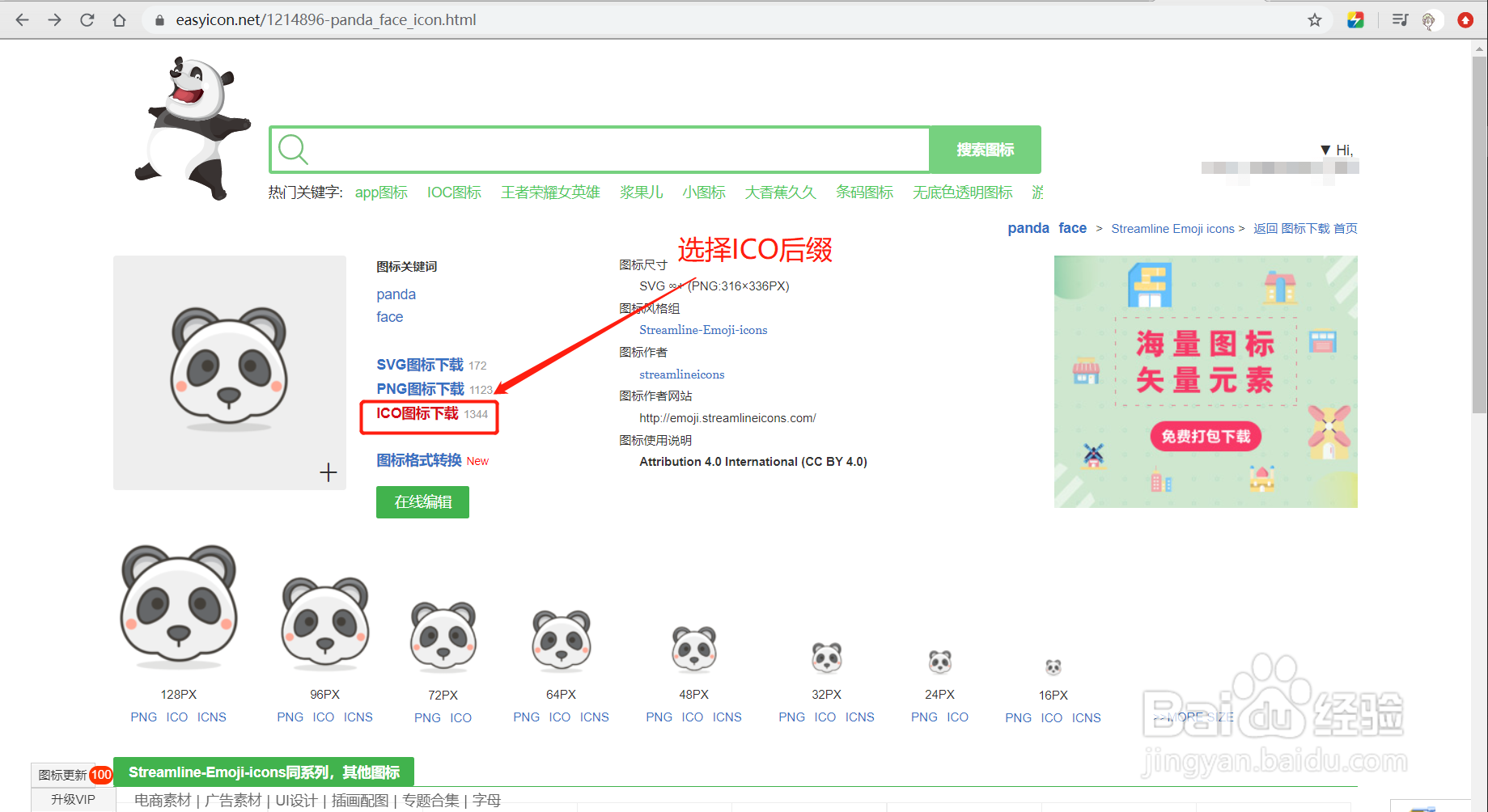The height and width of the screenshot is (812, 1488).
Task: Click the page vertical scrollbar
Action: point(1479,235)
